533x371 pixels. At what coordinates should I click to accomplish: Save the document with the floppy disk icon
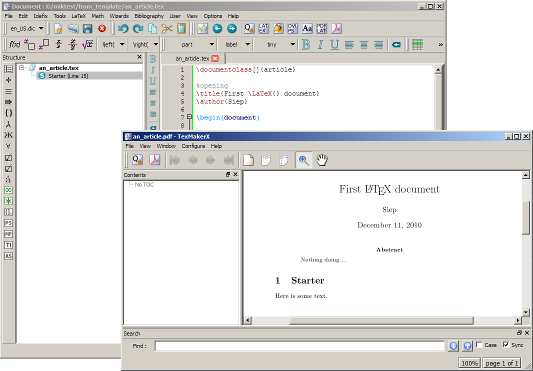87,29
